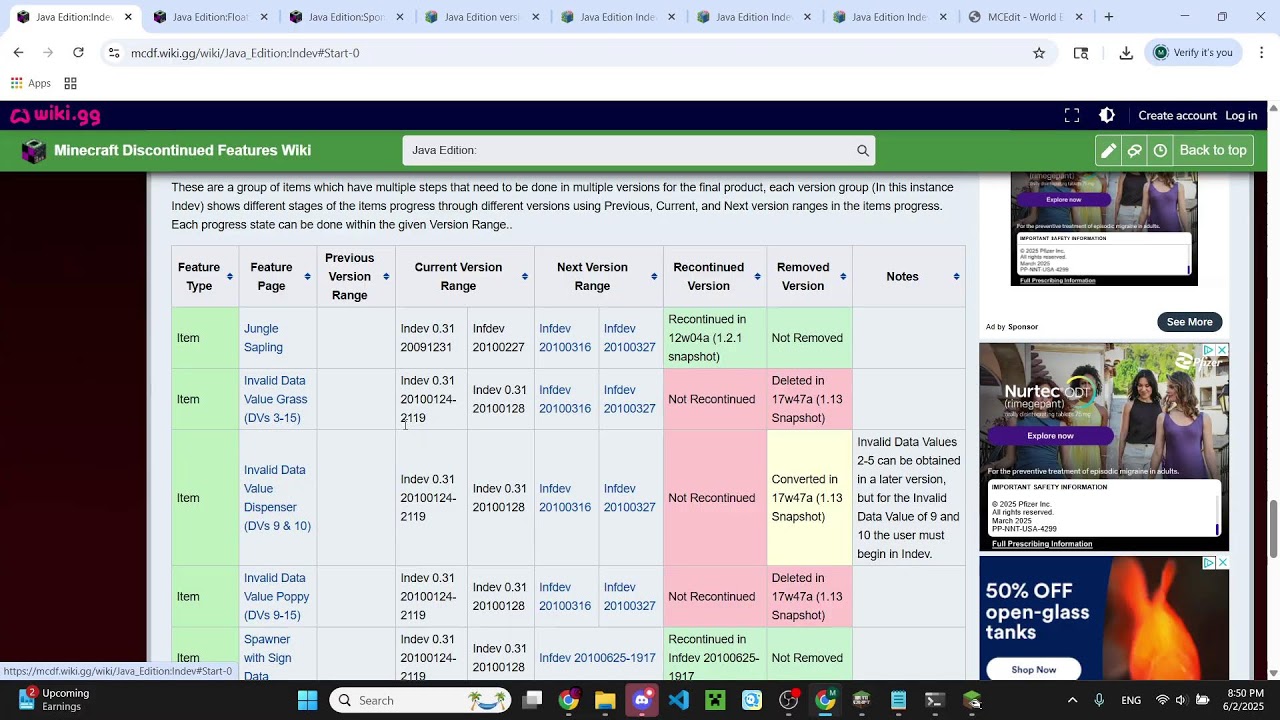The height and width of the screenshot is (720, 1280).
Task: Open the clock and date panel
Action: pyautogui.click(x=1244, y=700)
